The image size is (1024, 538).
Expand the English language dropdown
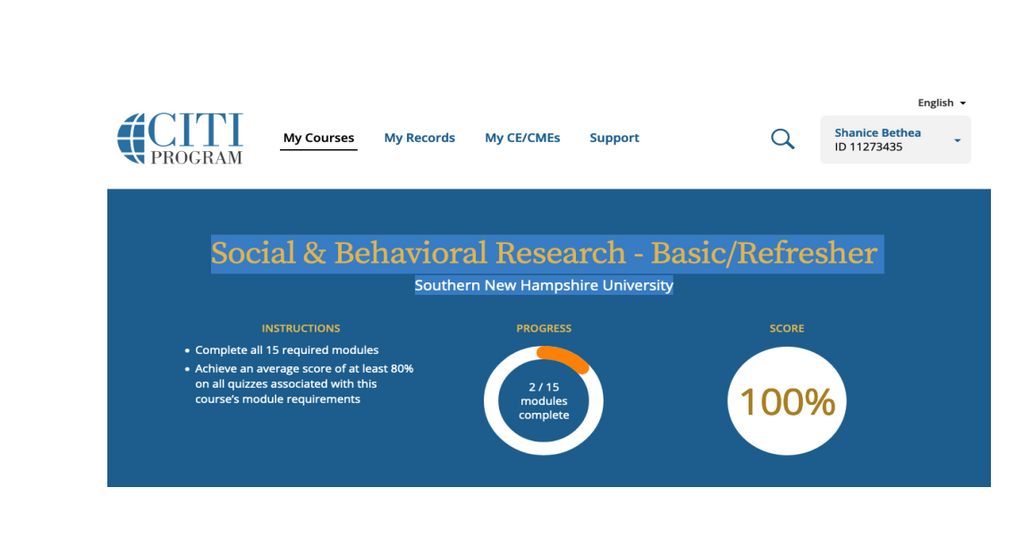(942, 103)
